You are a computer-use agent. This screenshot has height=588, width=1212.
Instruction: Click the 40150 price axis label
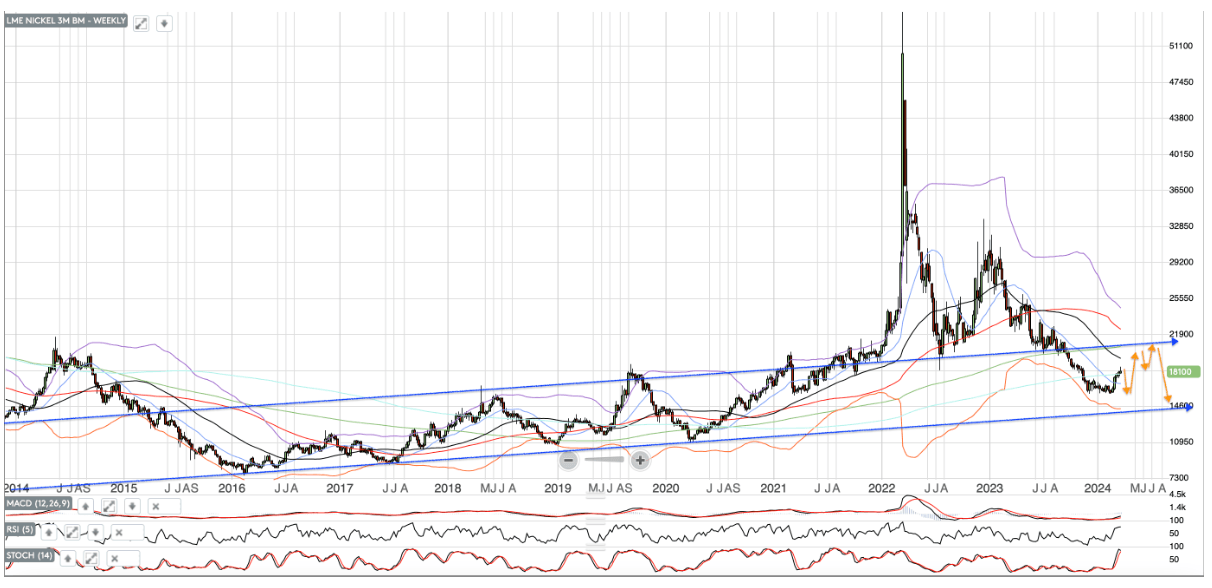1181,154
